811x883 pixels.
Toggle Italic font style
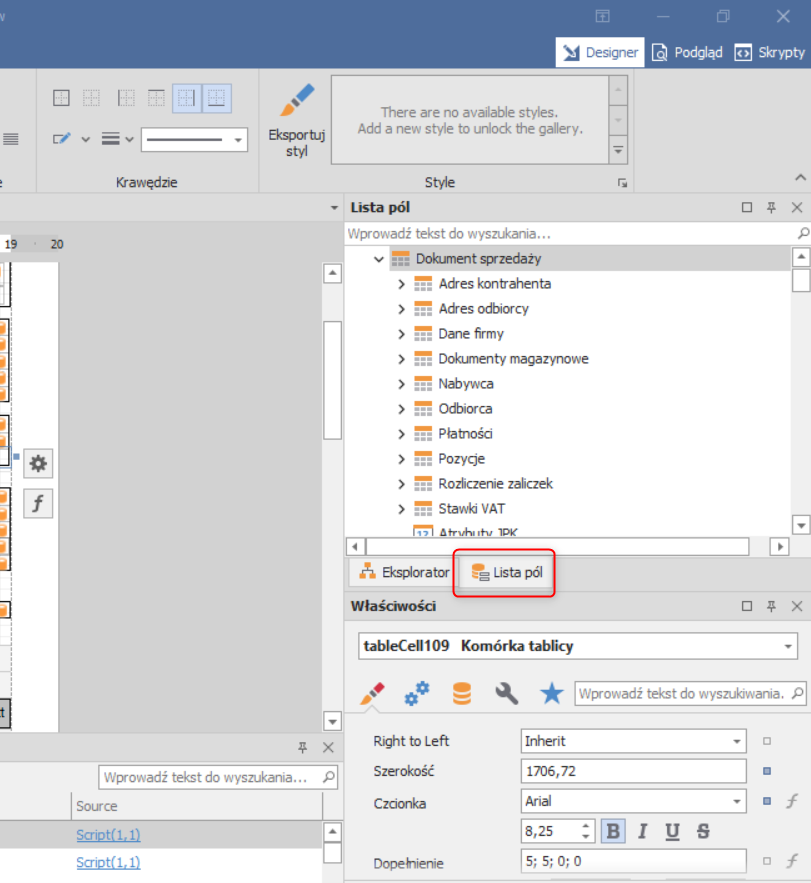[x=642, y=831]
